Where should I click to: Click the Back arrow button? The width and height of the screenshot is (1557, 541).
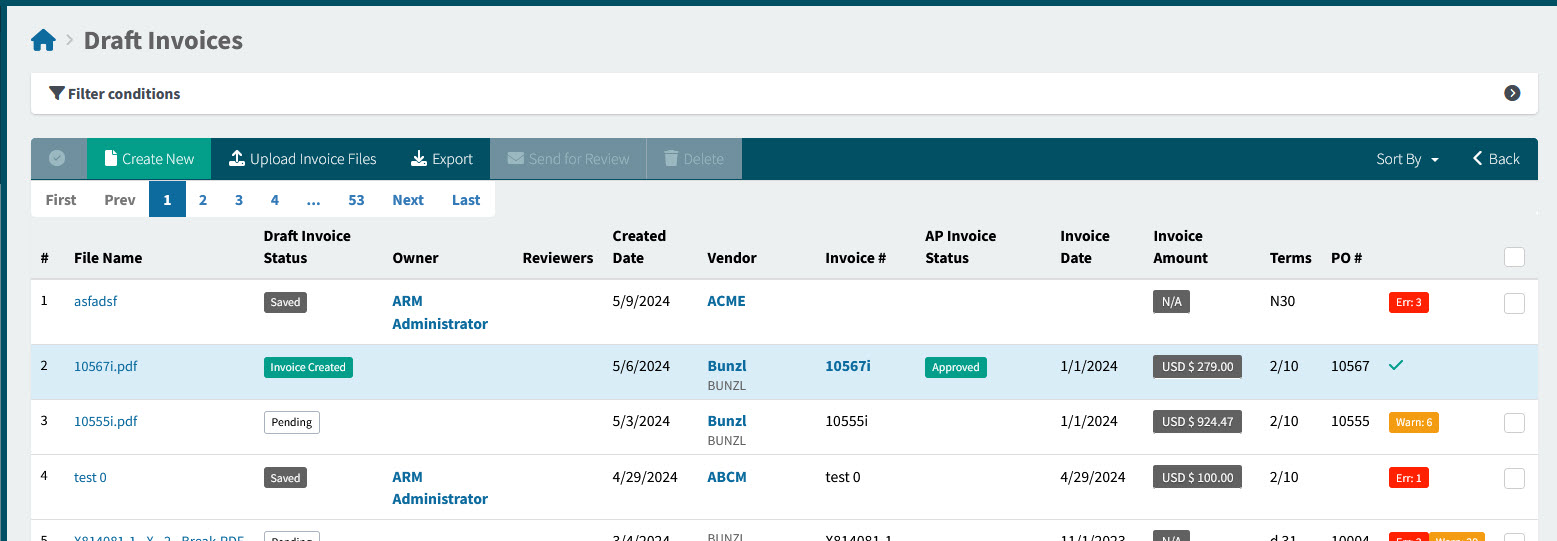[1495, 159]
